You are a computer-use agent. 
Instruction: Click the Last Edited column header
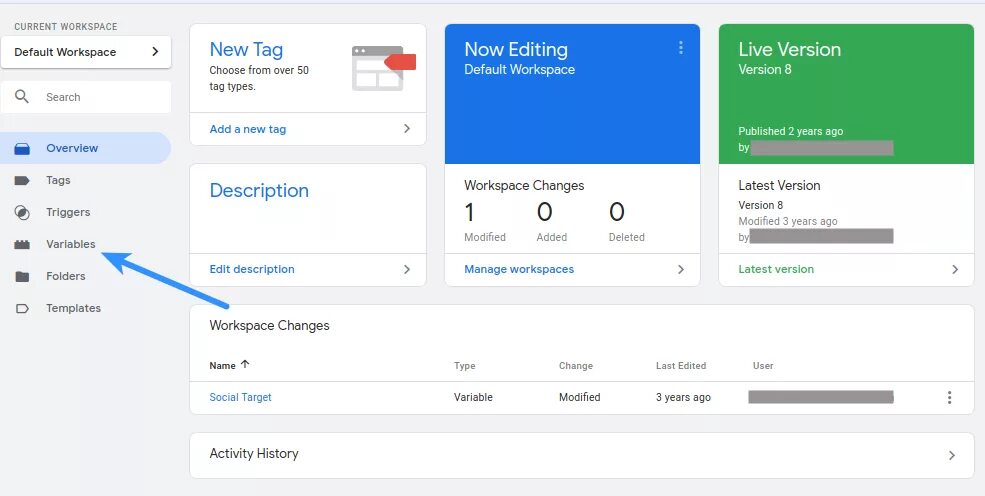[681, 365]
